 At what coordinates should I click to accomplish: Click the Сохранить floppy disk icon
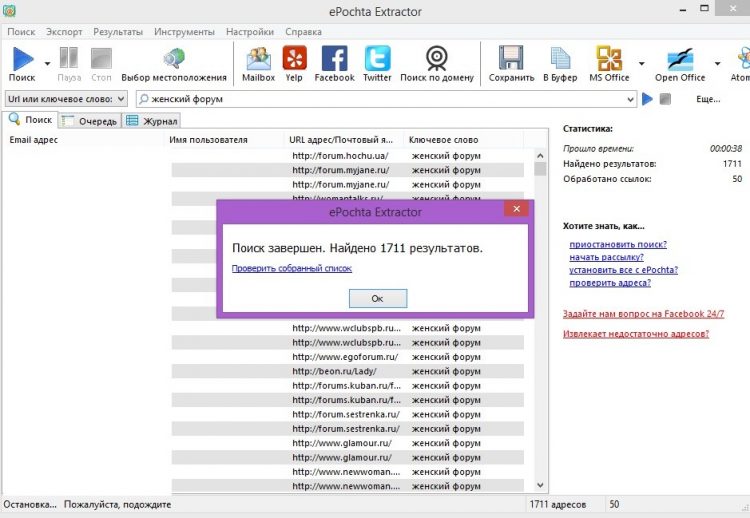[511, 58]
